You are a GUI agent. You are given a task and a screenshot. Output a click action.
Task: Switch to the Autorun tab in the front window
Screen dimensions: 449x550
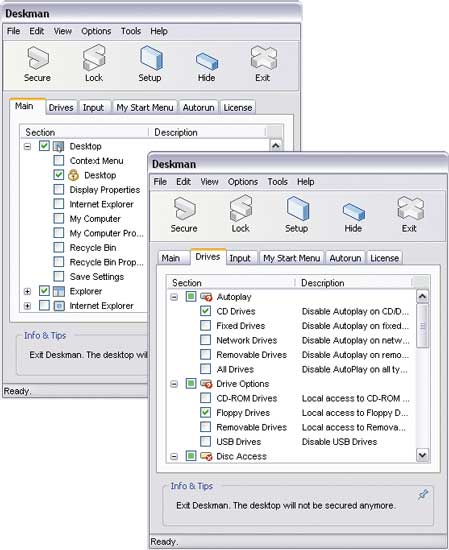coord(345,258)
